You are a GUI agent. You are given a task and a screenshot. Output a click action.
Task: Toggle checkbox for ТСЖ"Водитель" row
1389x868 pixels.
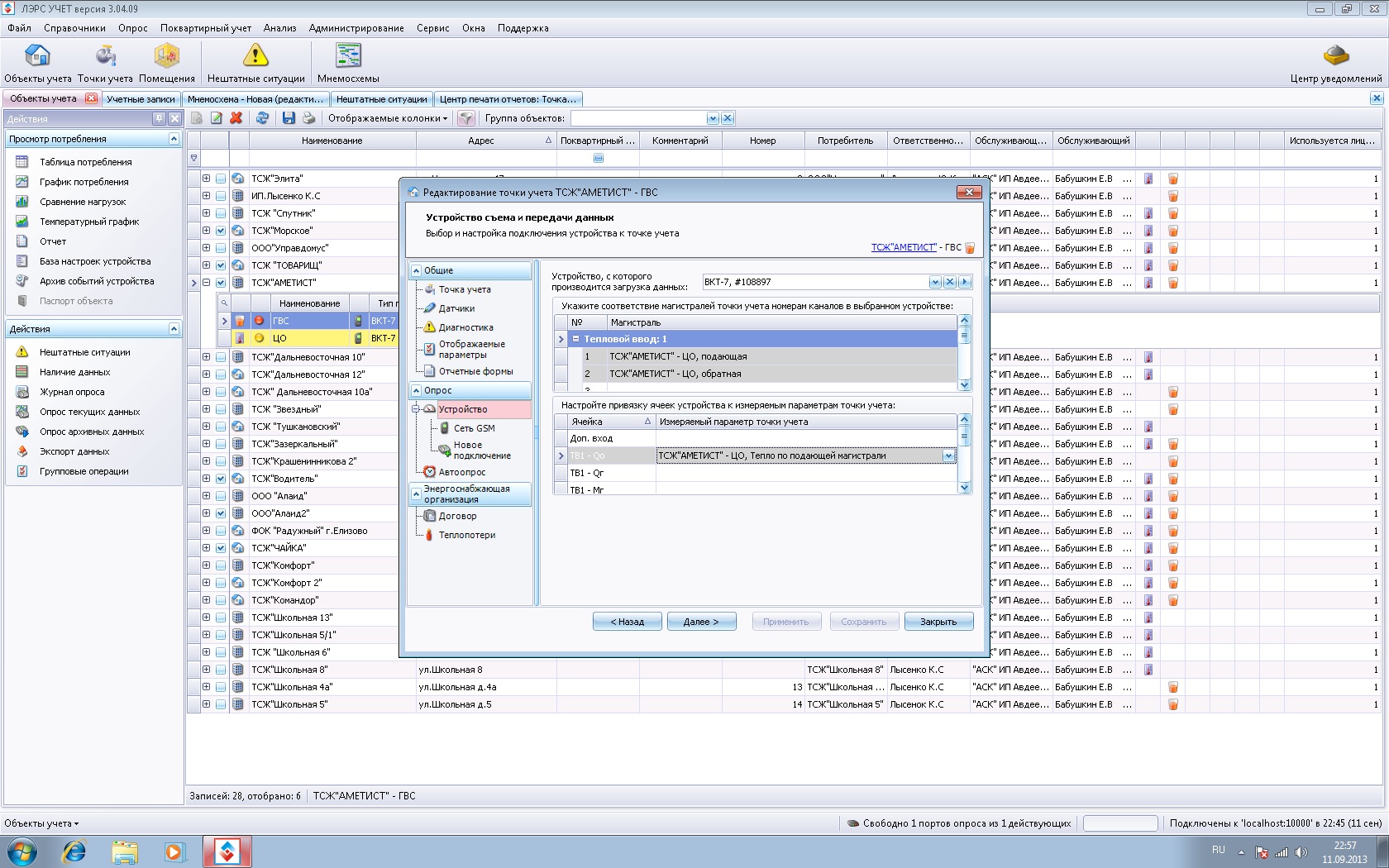click(x=221, y=479)
